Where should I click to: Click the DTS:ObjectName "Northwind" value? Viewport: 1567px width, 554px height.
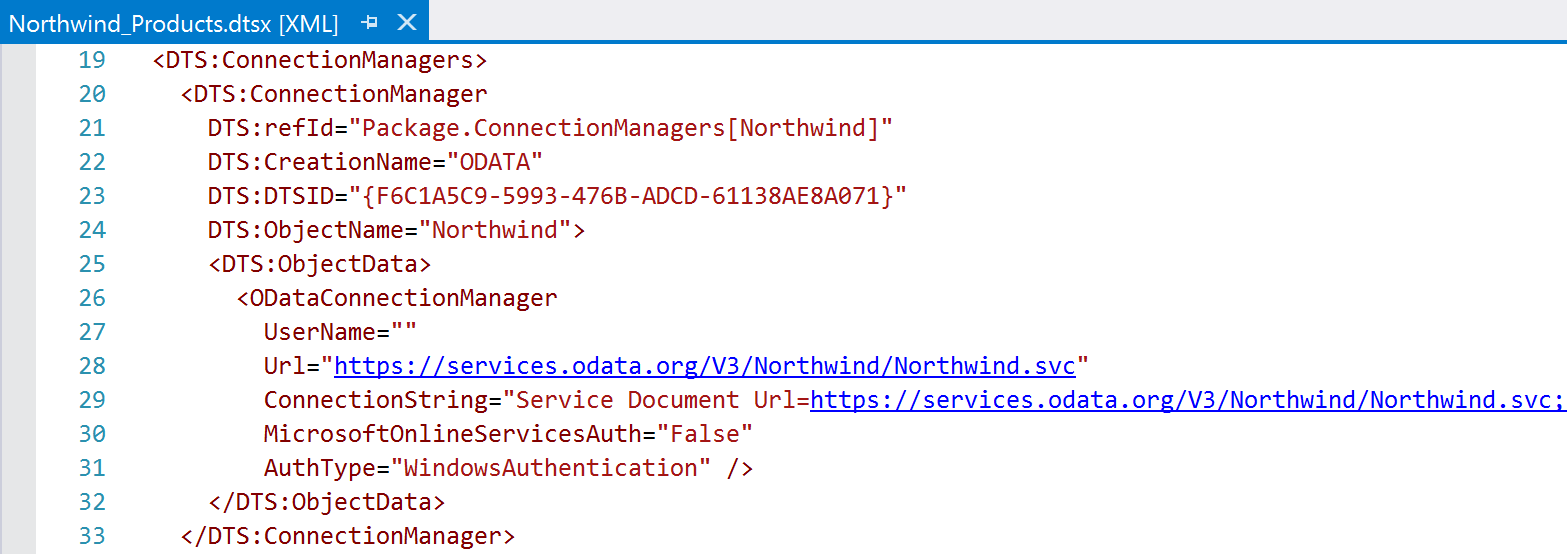pyautogui.click(x=494, y=230)
